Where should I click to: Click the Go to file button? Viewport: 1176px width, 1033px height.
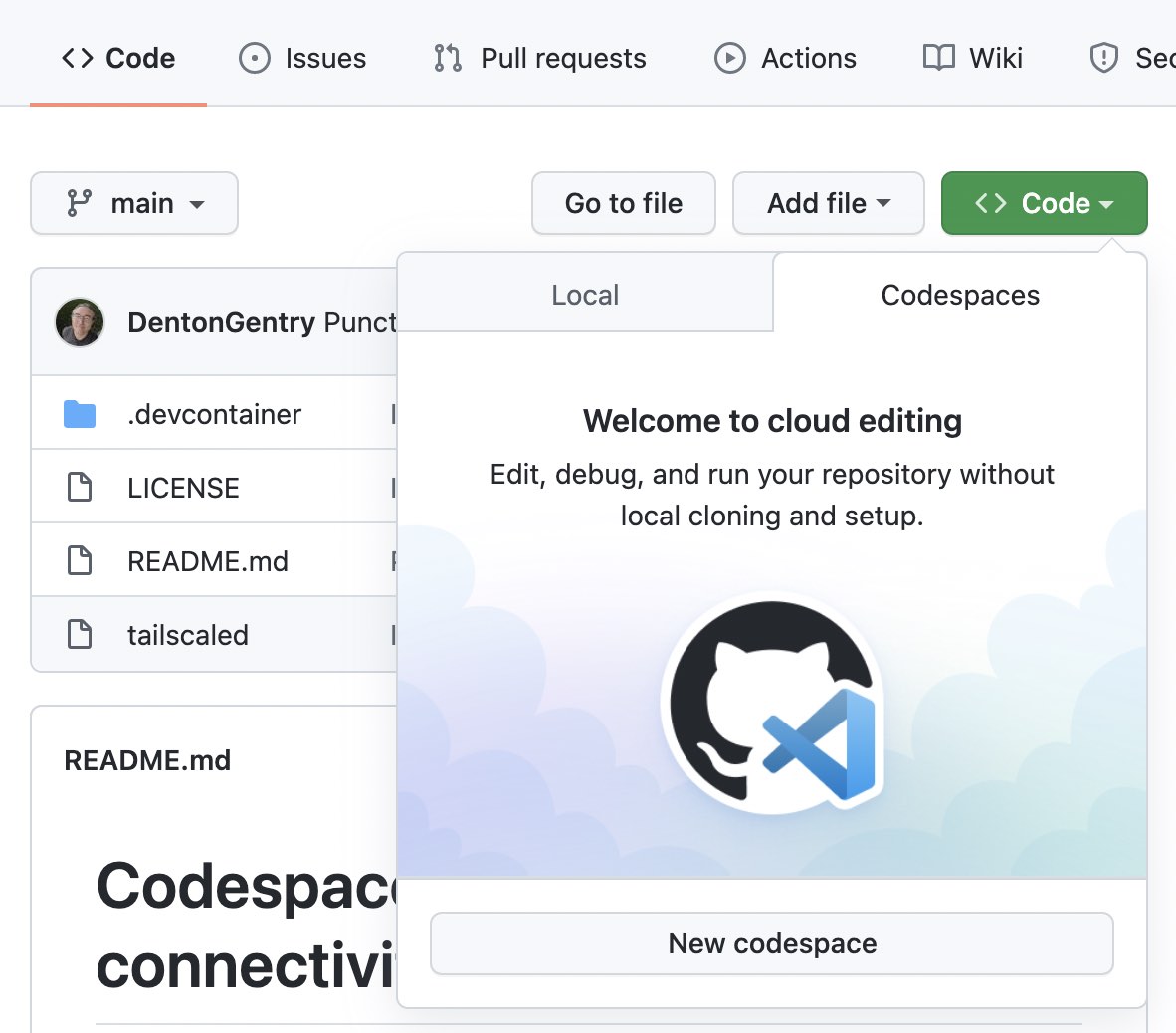623,203
